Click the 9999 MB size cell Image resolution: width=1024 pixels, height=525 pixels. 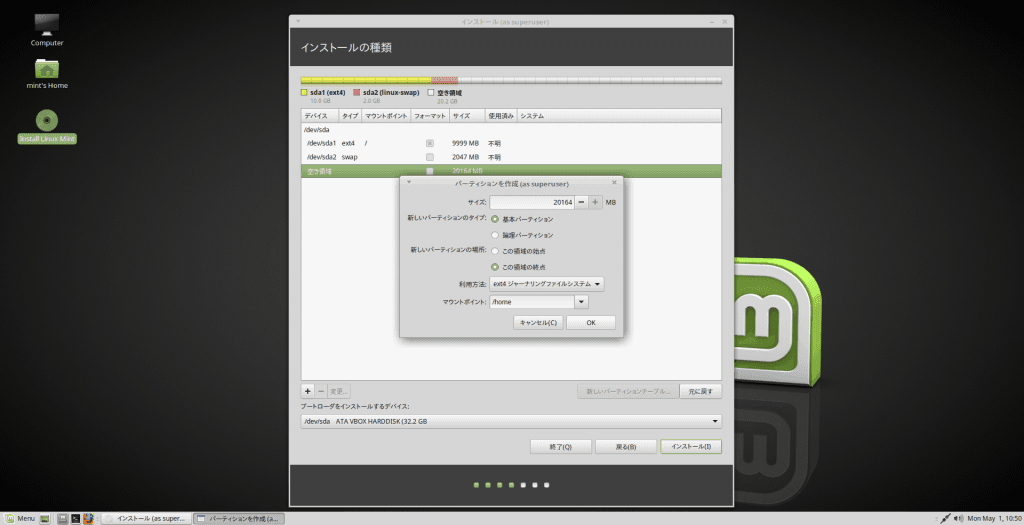[465, 143]
